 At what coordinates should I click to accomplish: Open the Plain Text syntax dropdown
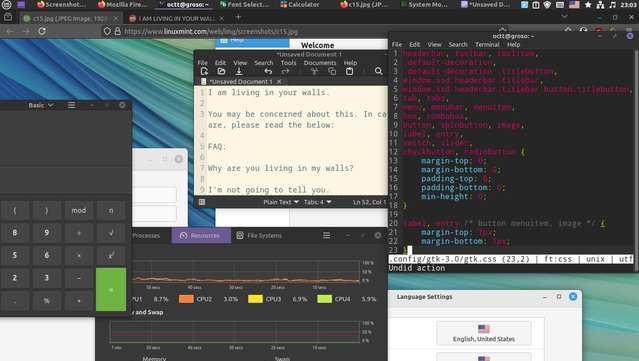coord(281,202)
